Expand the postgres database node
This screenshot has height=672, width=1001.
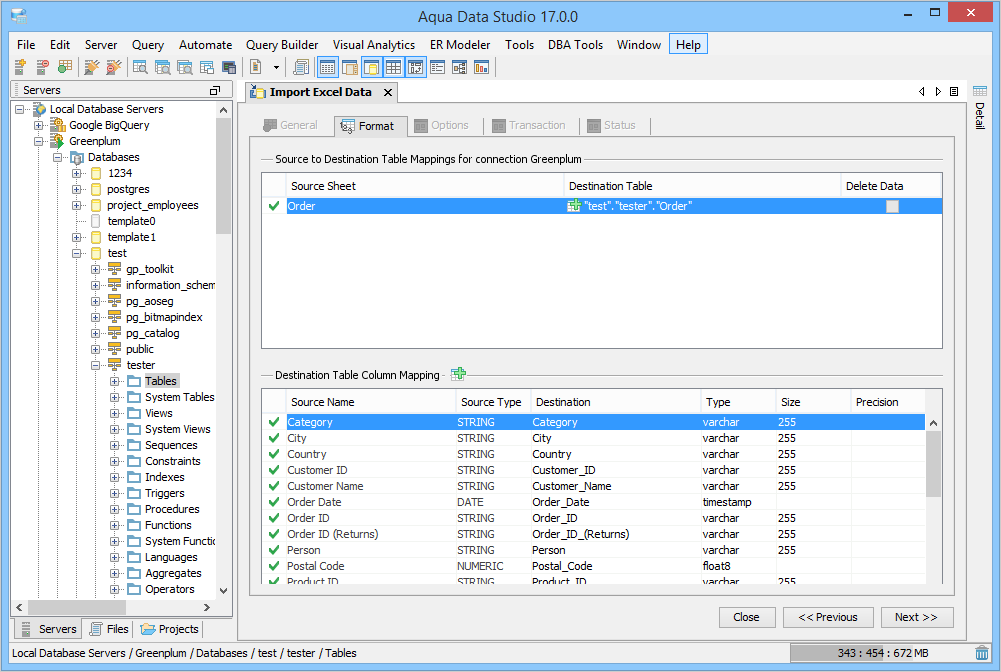pyautogui.click(x=77, y=189)
